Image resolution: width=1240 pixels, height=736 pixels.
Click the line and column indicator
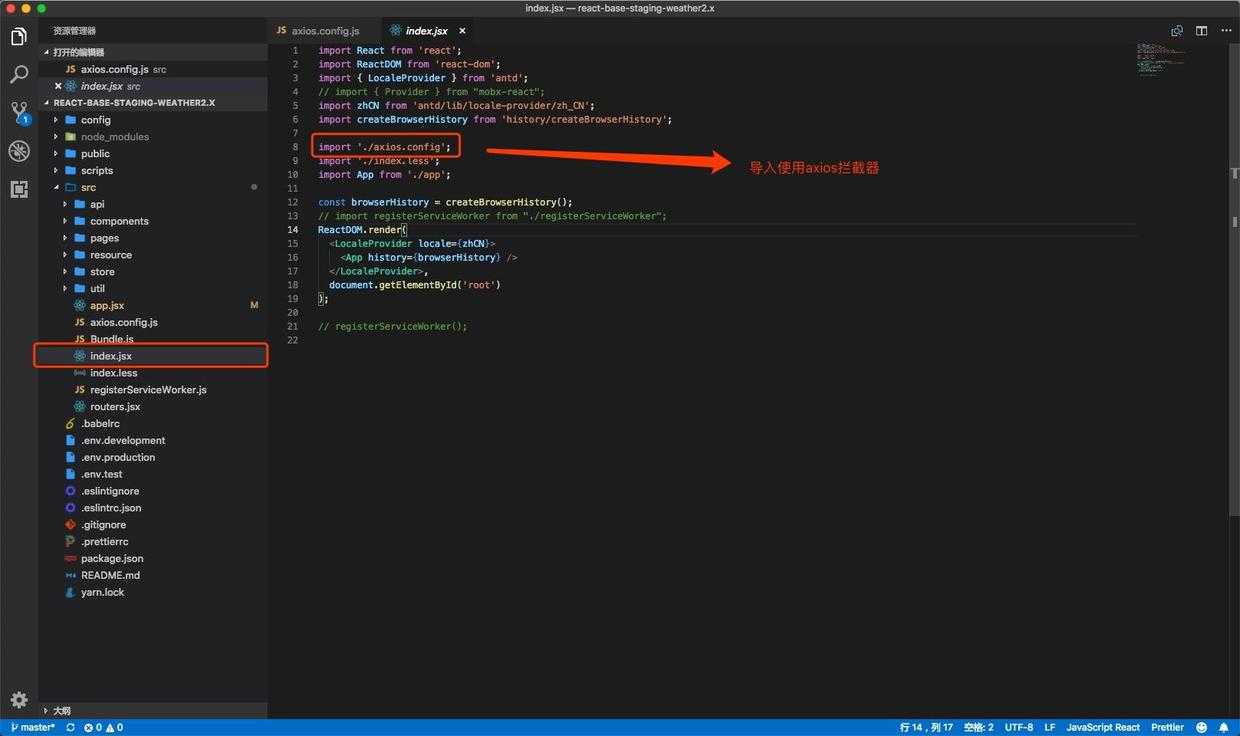[x=926, y=728]
